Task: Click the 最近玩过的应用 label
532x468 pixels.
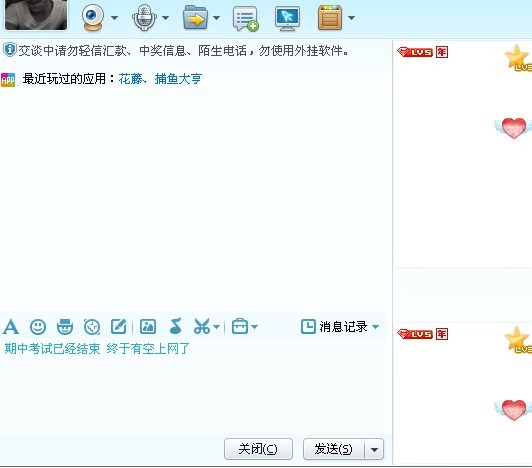Action: pyautogui.click(x=69, y=79)
